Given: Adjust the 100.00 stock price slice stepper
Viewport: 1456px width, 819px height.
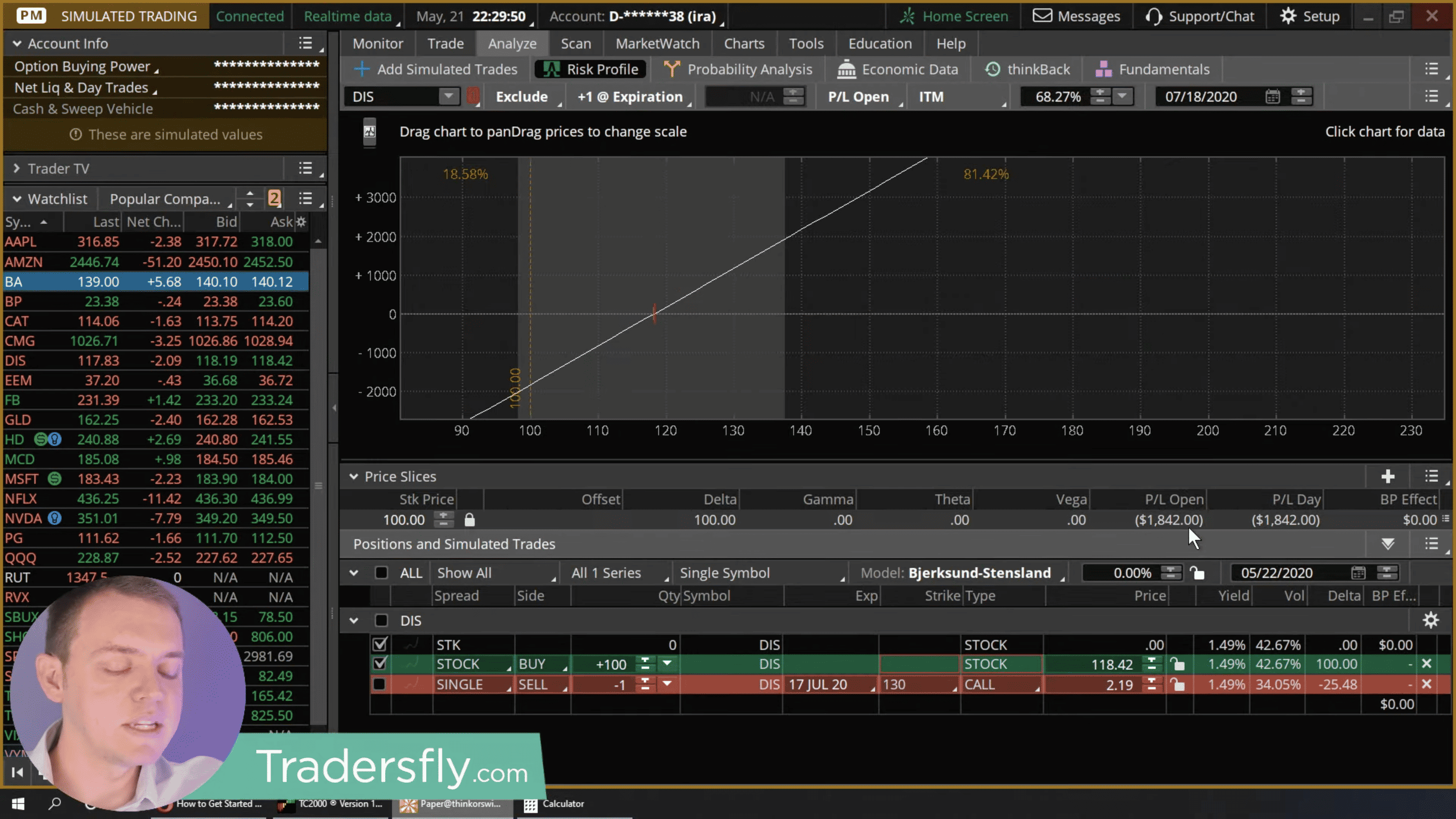Looking at the screenshot, I should pos(444,520).
